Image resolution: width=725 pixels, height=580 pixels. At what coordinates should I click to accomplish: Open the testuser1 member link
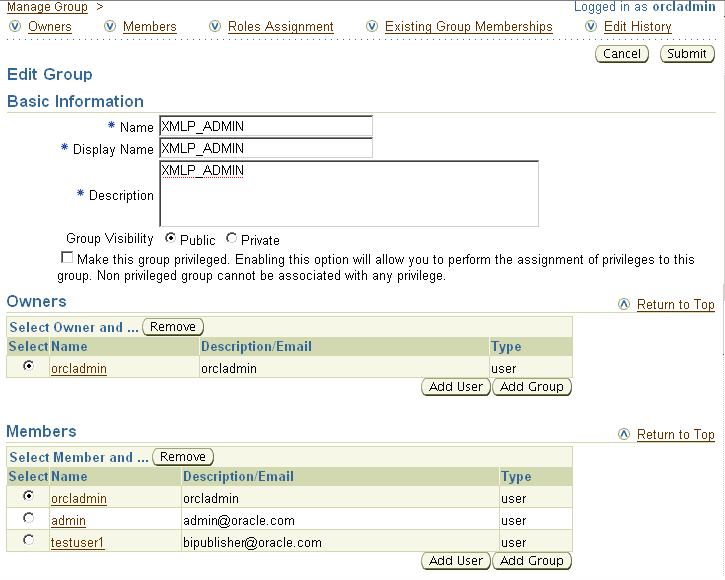[x=77, y=543]
